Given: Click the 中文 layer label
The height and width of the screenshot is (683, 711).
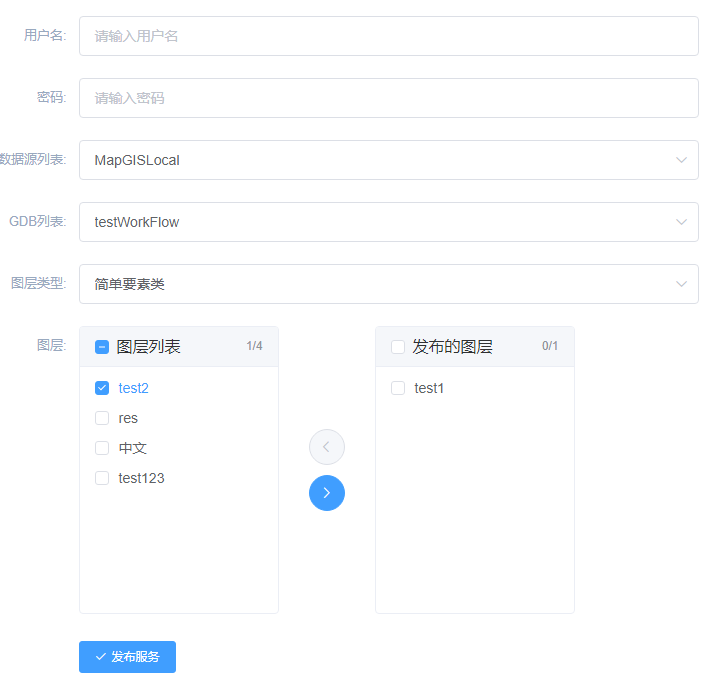Looking at the screenshot, I should (x=132, y=448).
